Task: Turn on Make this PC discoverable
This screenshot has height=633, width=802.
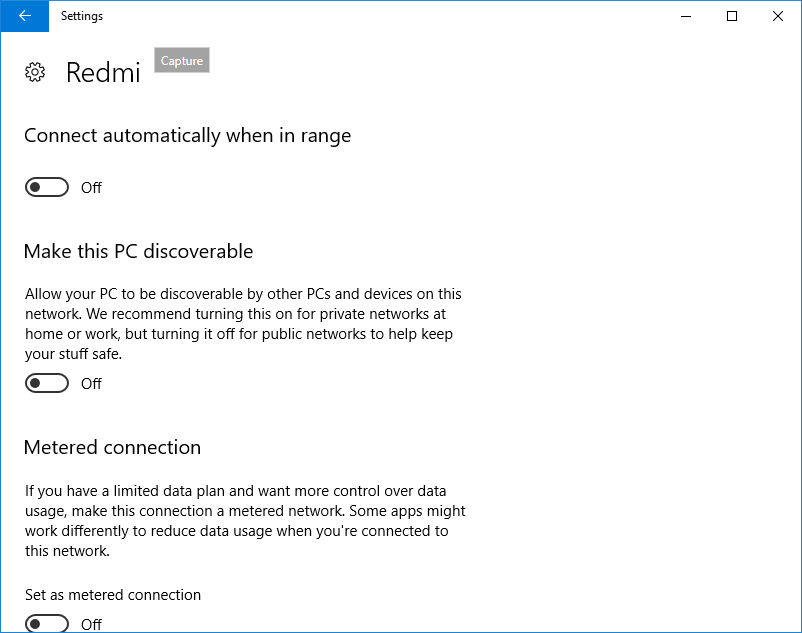Action: (46, 383)
